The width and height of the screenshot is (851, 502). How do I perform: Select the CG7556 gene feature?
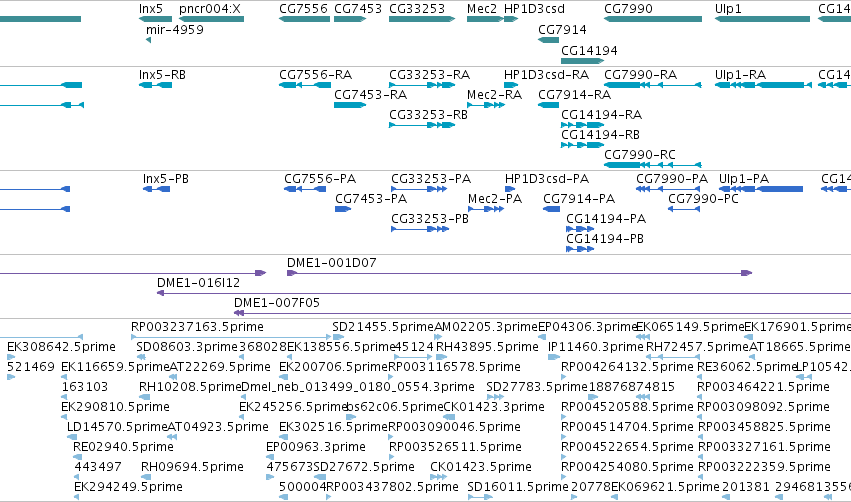(304, 19)
